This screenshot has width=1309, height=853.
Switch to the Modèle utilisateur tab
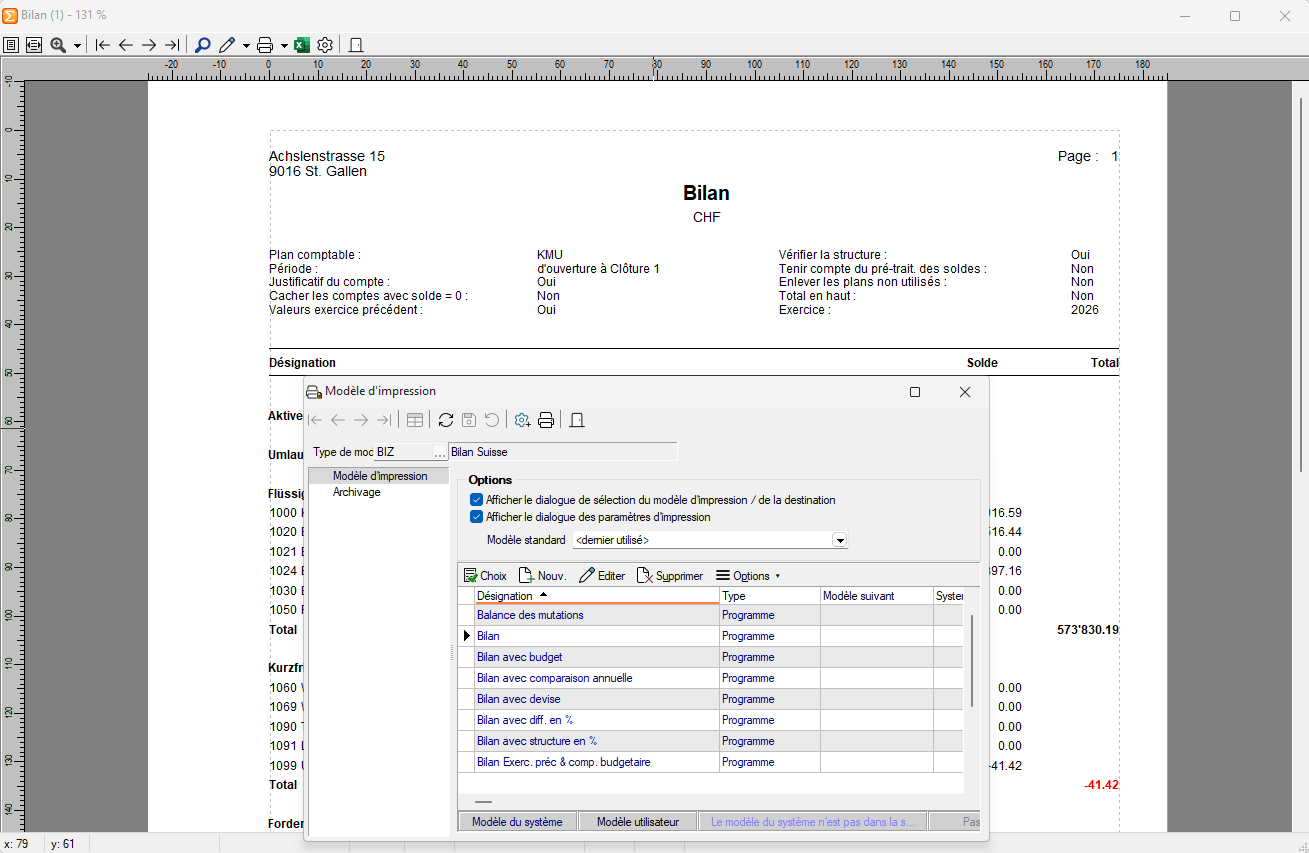pyautogui.click(x=638, y=822)
